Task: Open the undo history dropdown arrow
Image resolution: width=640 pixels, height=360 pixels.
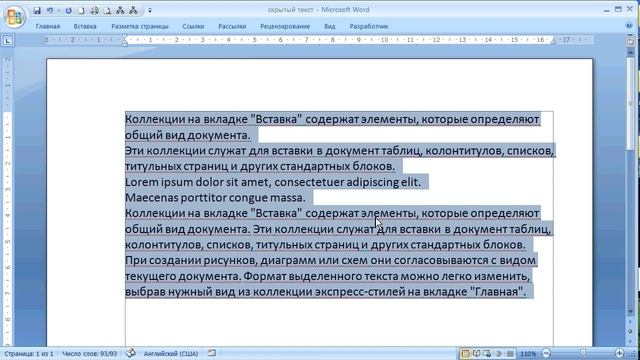Action: (59, 11)
